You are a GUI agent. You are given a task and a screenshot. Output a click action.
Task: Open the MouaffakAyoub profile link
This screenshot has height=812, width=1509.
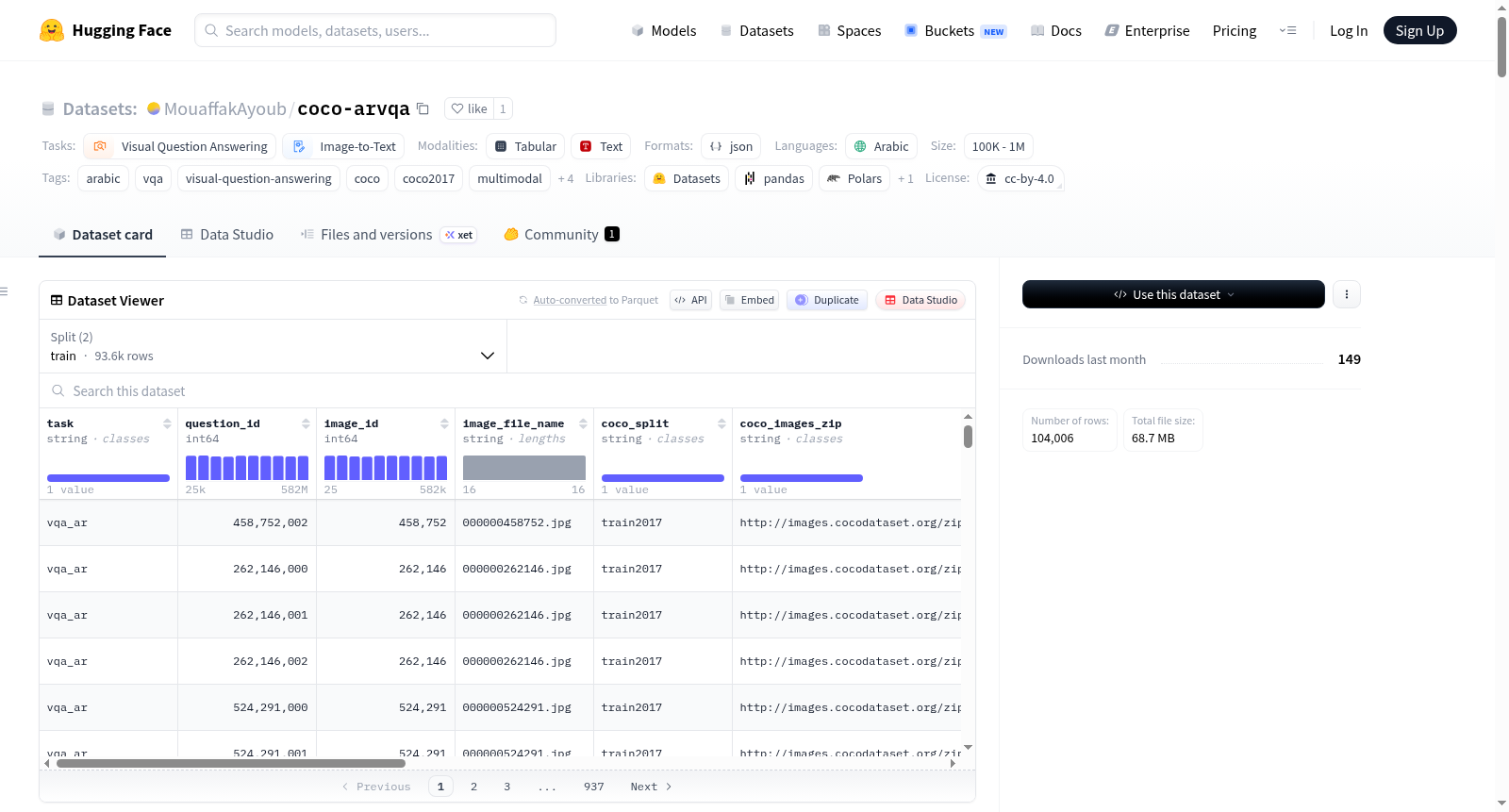click(225, 108)
